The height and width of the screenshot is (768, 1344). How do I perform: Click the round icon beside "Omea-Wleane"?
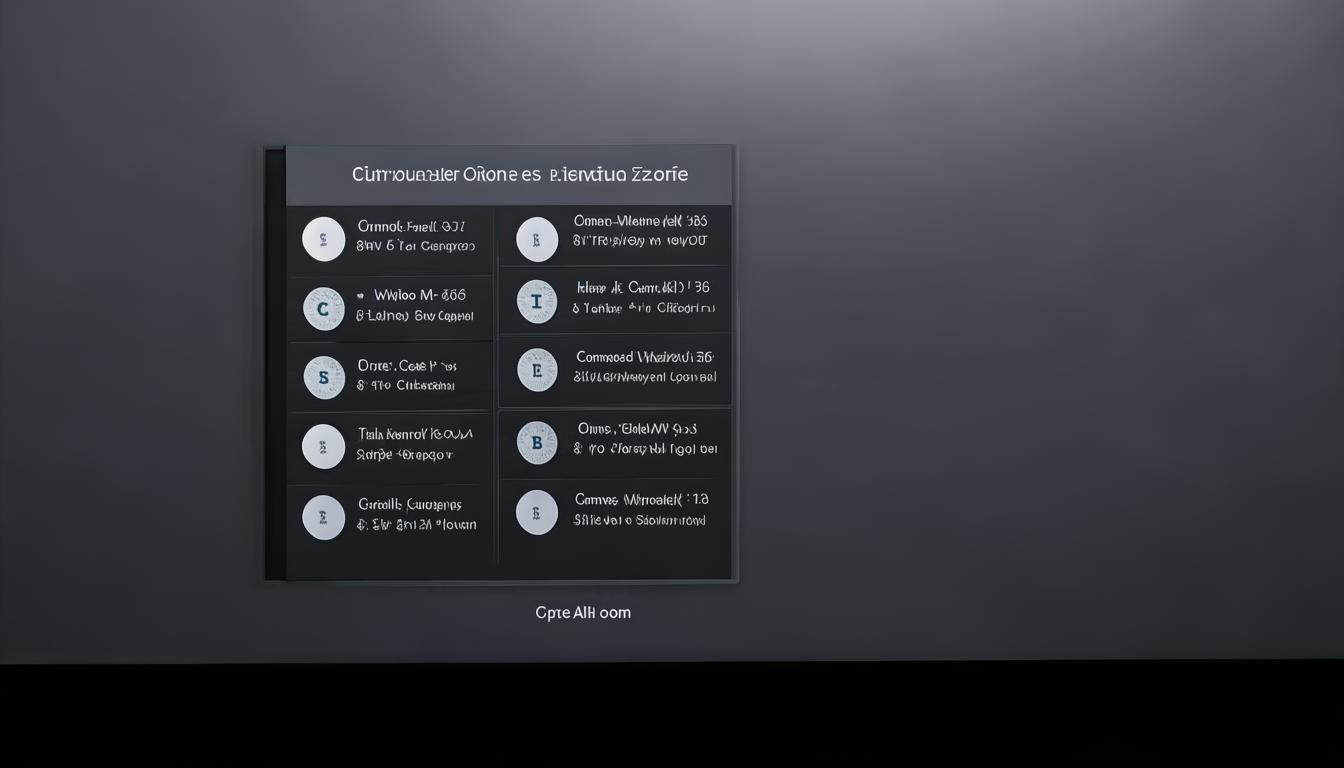pos(537,239)
